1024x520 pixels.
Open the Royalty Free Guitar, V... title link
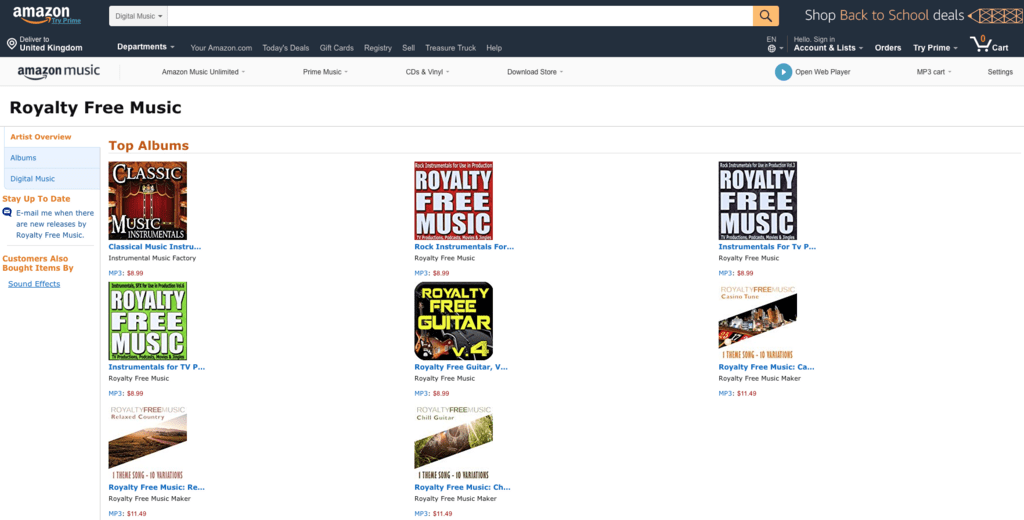[x=460, y=366]
